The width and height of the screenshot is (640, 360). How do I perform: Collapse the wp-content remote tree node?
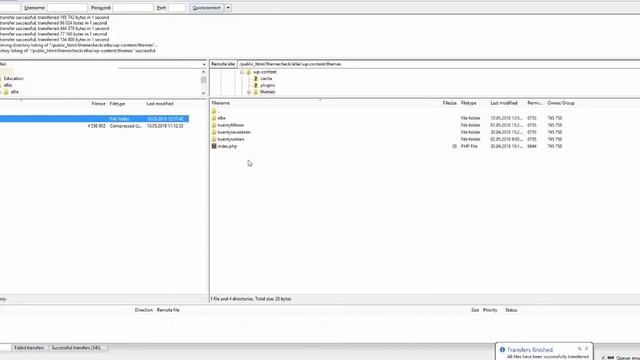click(x=242, y=72)
